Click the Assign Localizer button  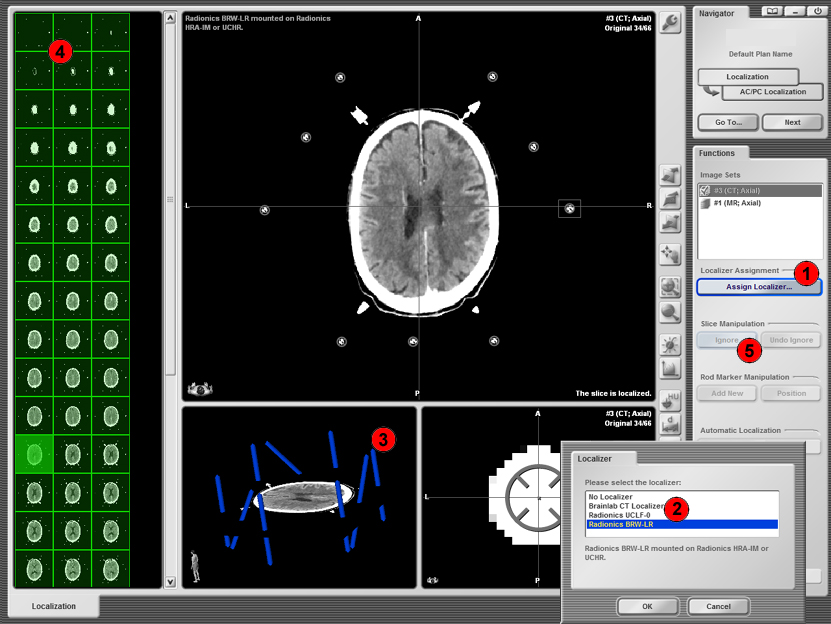coord(758,287)
